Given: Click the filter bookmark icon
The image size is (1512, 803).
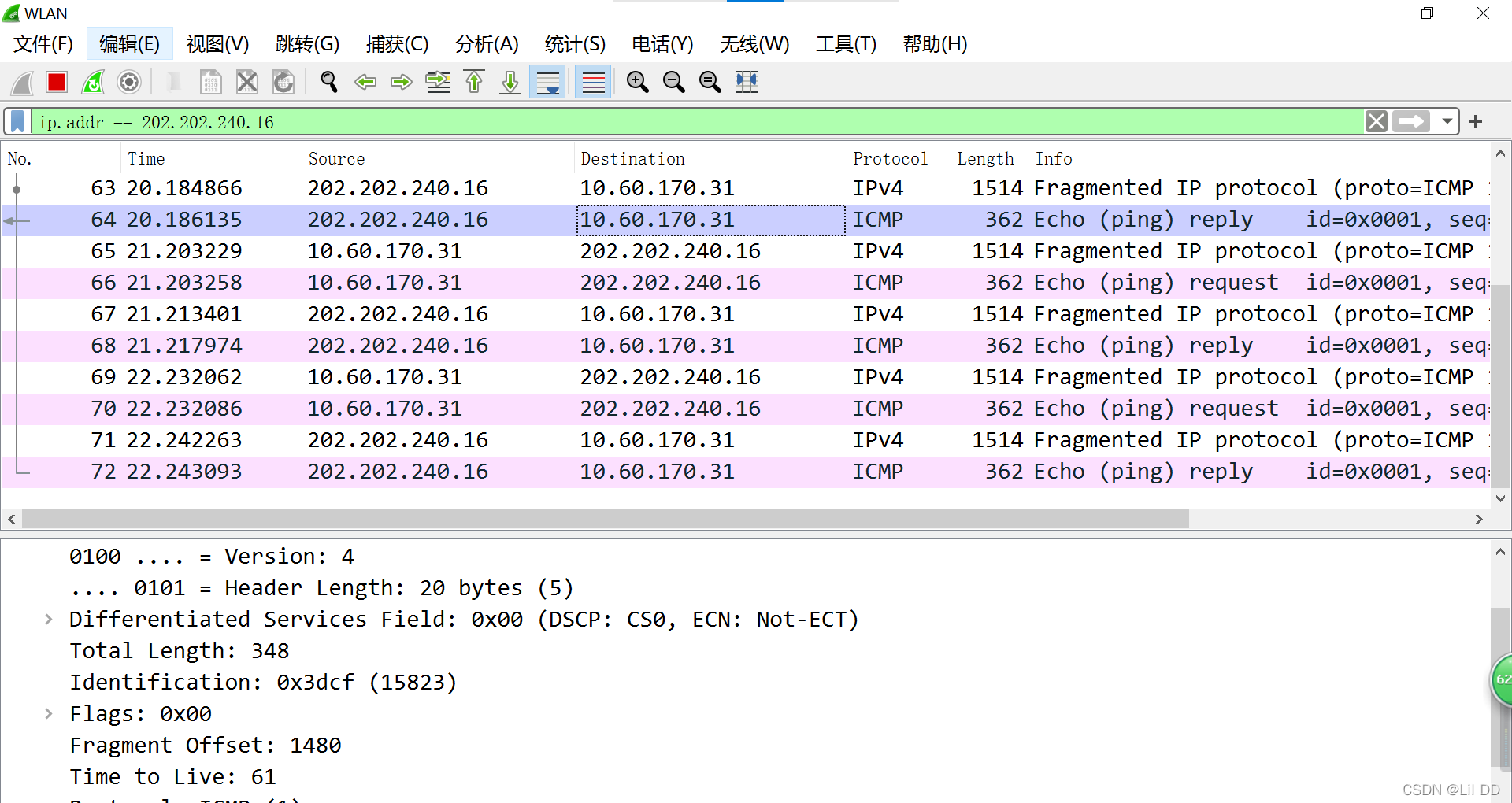Looking at the screenshot, I should (x=17, y=122).
